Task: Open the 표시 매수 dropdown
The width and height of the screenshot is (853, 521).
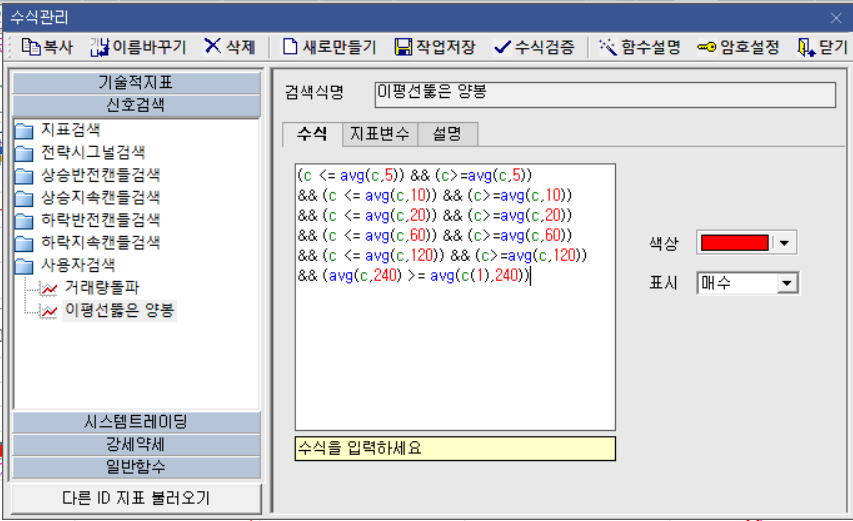Action: 787,284
